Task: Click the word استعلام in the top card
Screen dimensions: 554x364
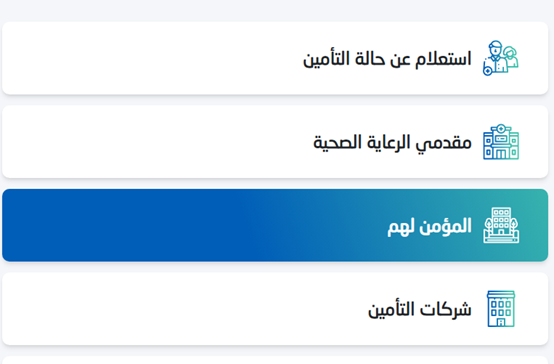Action: [443, 59]
